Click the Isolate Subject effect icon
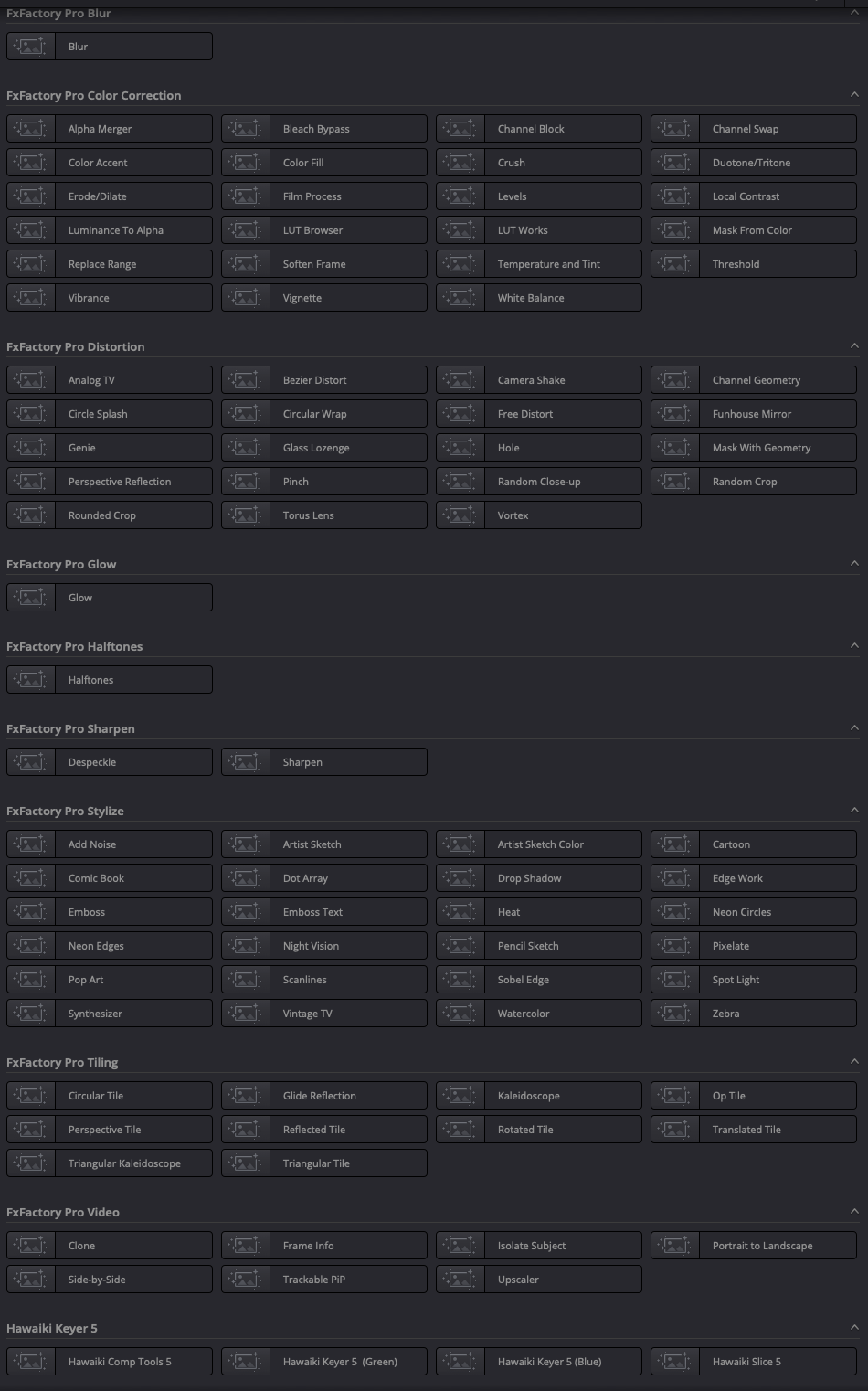Screen dimensions: 868x1391 460,1246
